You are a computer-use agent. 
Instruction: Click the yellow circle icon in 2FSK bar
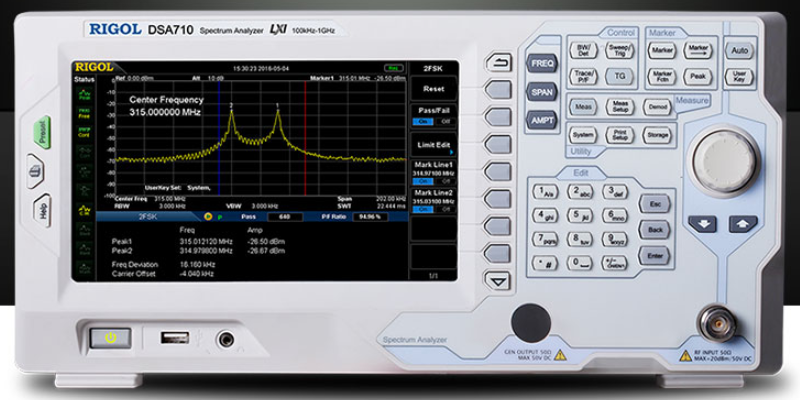pyautogui.click(x=208, y=217)
